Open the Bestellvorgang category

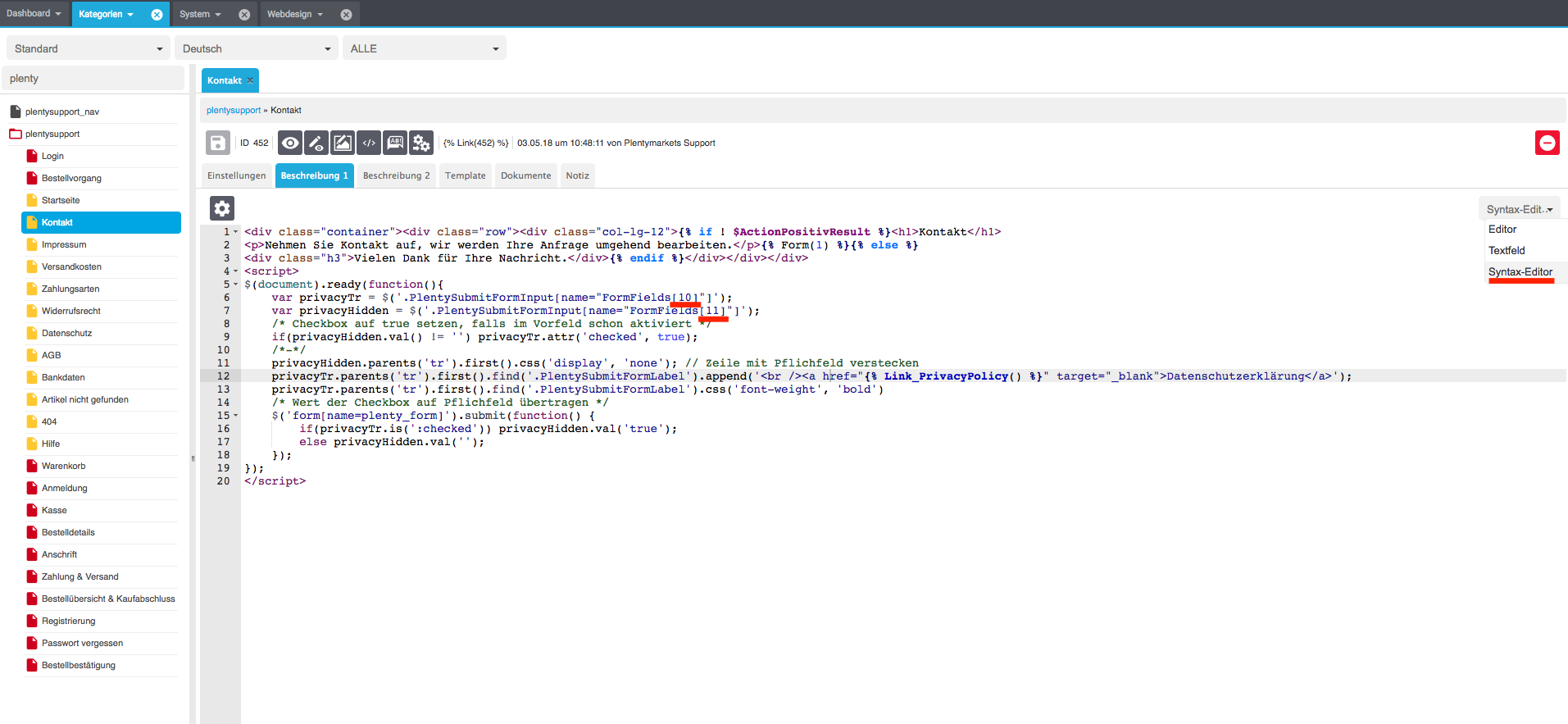click(x=71, y=178)
